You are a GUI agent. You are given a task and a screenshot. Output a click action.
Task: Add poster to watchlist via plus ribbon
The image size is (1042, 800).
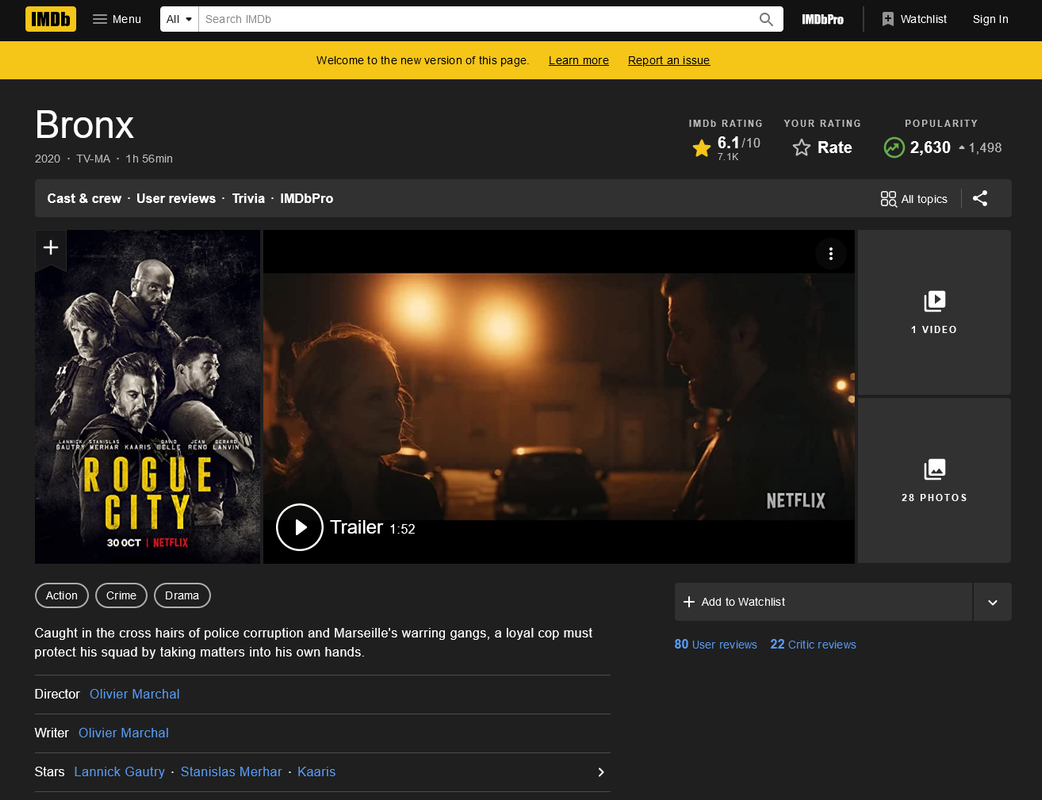(51, 249)
